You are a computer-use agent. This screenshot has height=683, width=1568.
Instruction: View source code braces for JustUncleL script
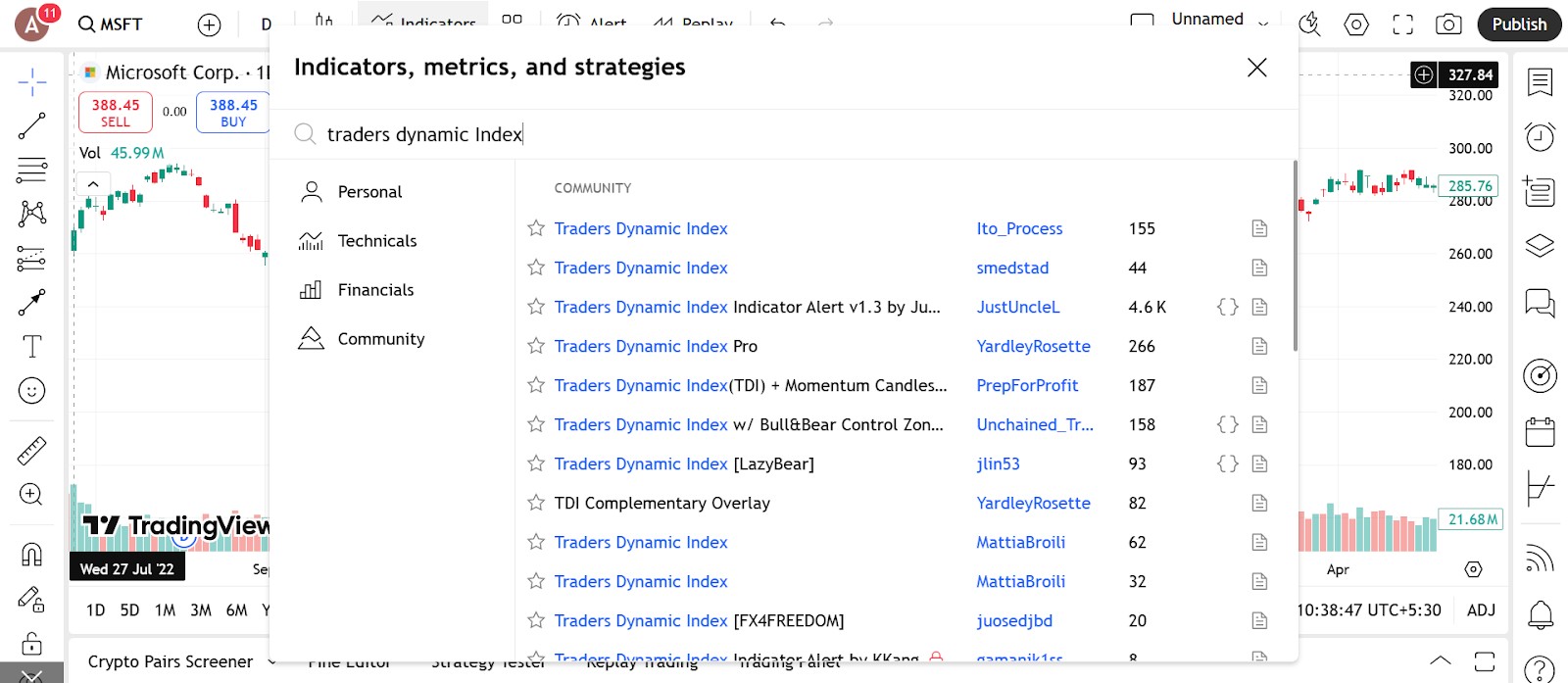1227,307
